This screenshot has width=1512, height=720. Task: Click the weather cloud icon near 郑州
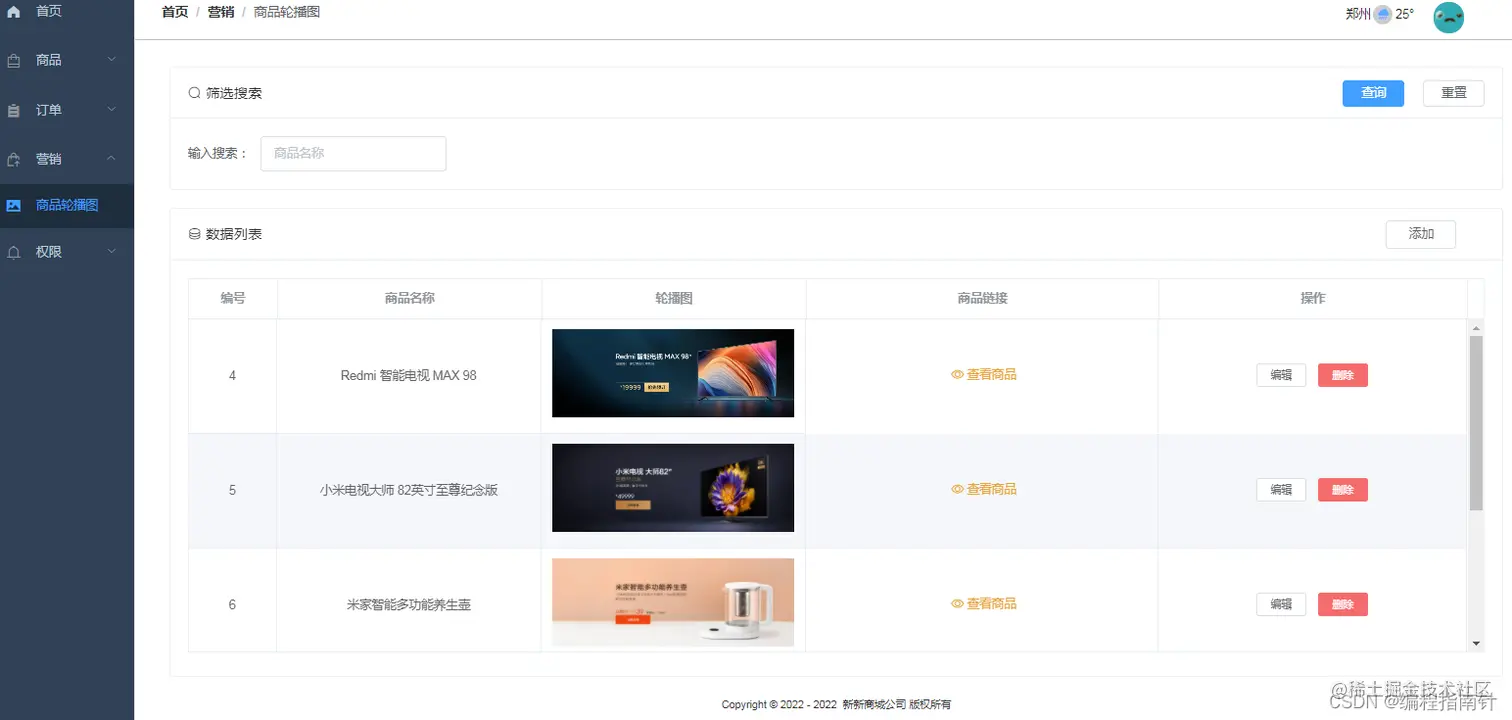click(x=1383, y=14)
